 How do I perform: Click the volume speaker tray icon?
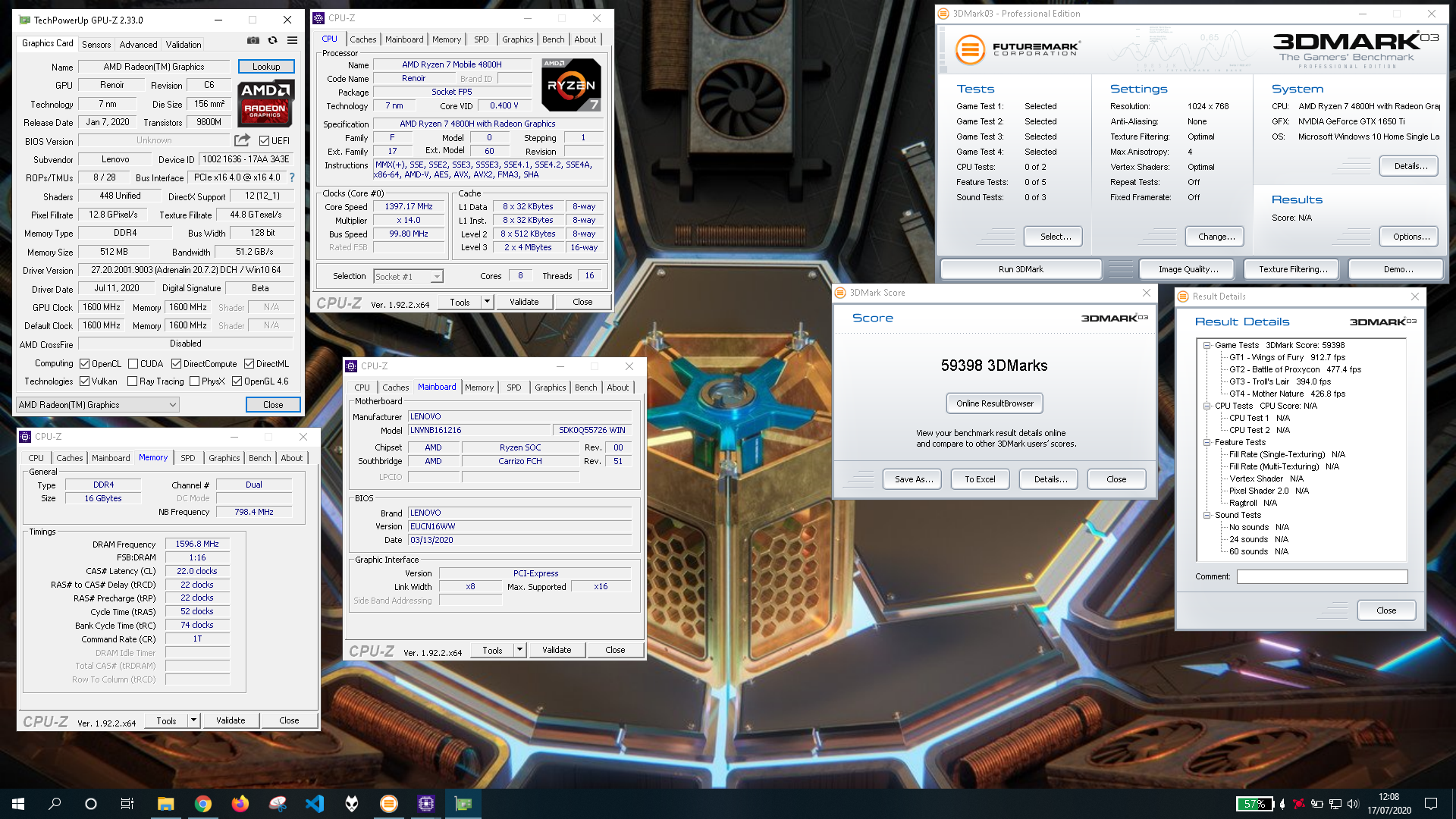(x=1354, y=804)
